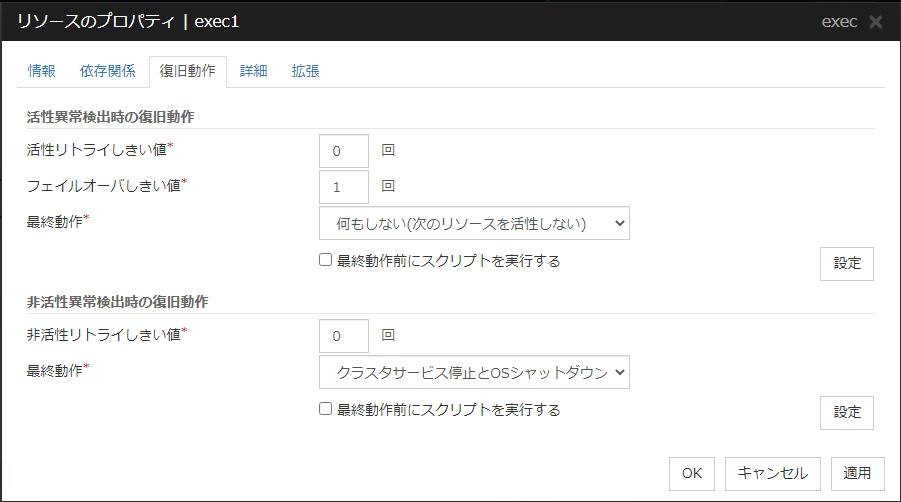
Task: Close the resource properties dialog with X
Action: pos(876,22)
